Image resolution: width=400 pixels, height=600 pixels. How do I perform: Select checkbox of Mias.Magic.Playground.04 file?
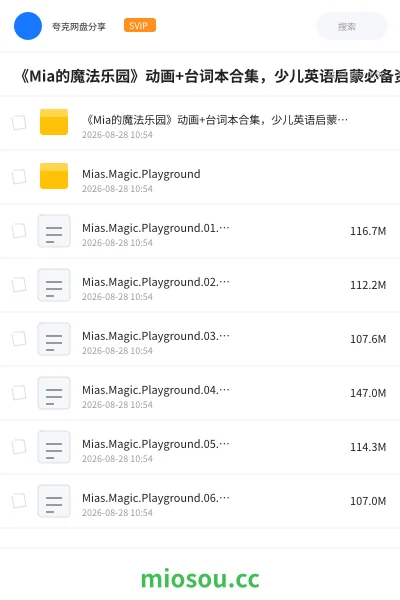coord(19,393)
